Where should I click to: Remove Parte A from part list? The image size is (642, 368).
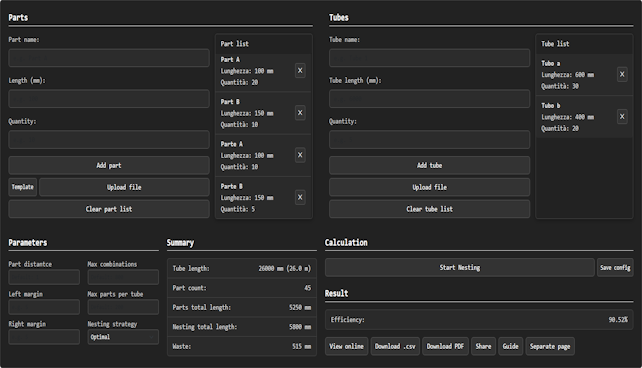point(300,155)
